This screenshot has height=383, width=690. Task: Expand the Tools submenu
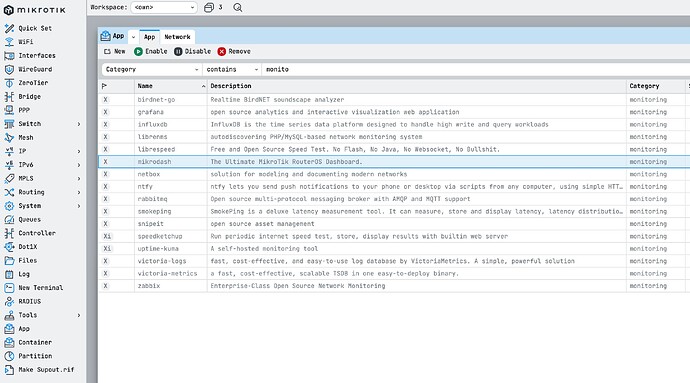[79, 315]
